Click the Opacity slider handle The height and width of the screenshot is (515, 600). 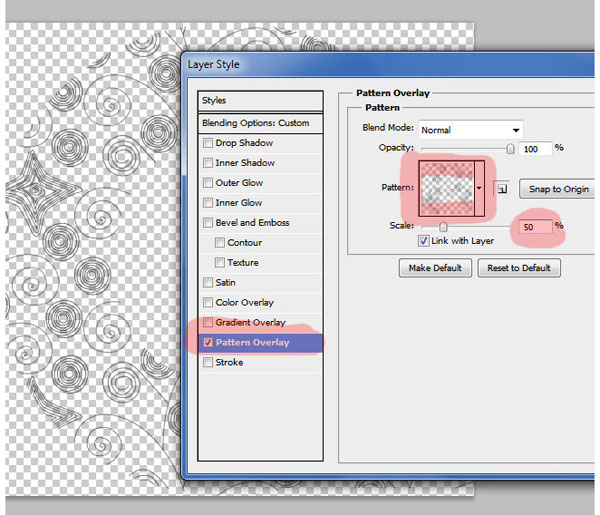pos(510,148)
